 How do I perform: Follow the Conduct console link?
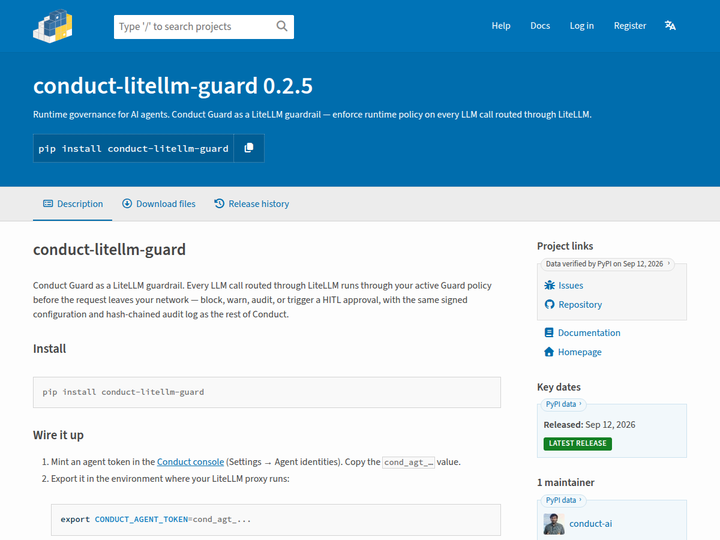(191, 462)
